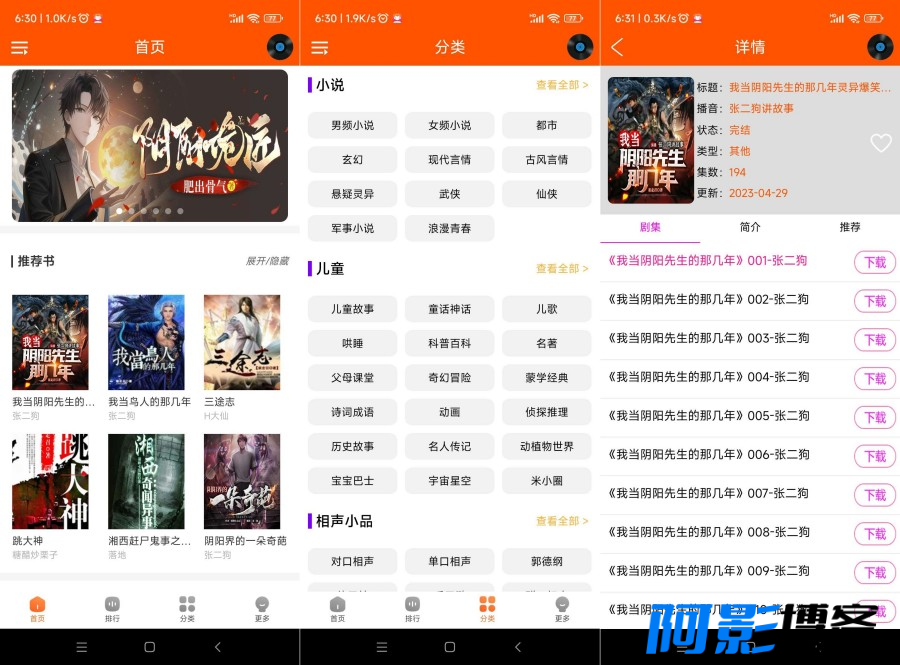Image resolution: width=900 pixels, height=665 pixels.
Task: Select 浪漫青春 category
Action: (449, 228)
